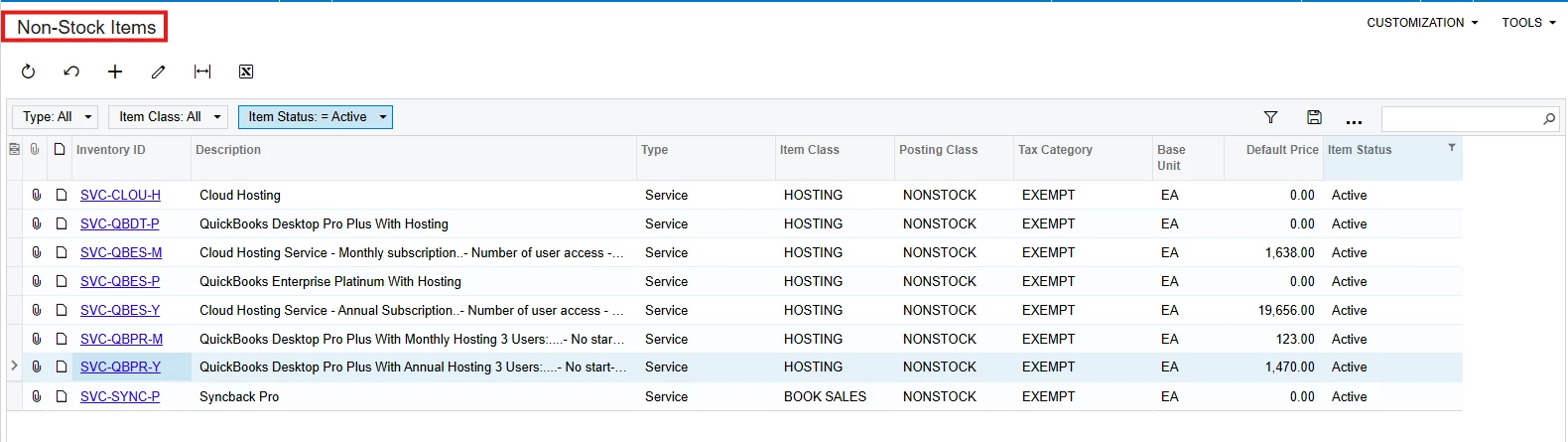Select the Syncback Pro description cell

(414, 396)
